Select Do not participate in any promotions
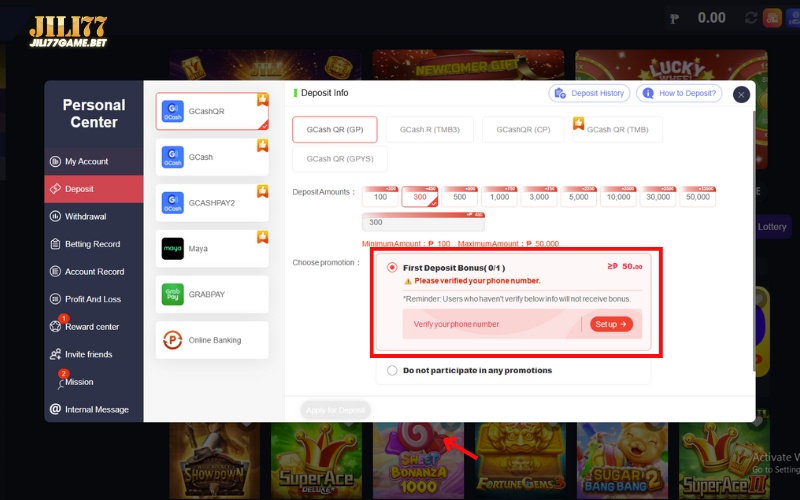The image size is (800, 500). point(392,370)
